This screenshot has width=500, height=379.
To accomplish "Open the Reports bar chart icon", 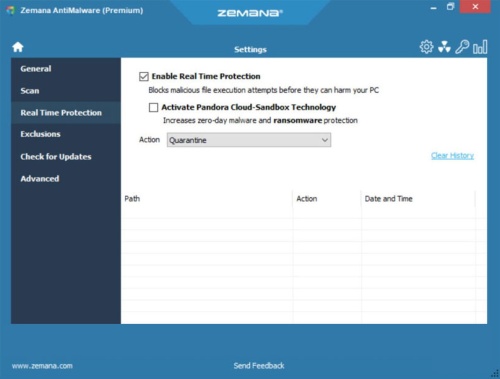I will (x=480, y=47).
